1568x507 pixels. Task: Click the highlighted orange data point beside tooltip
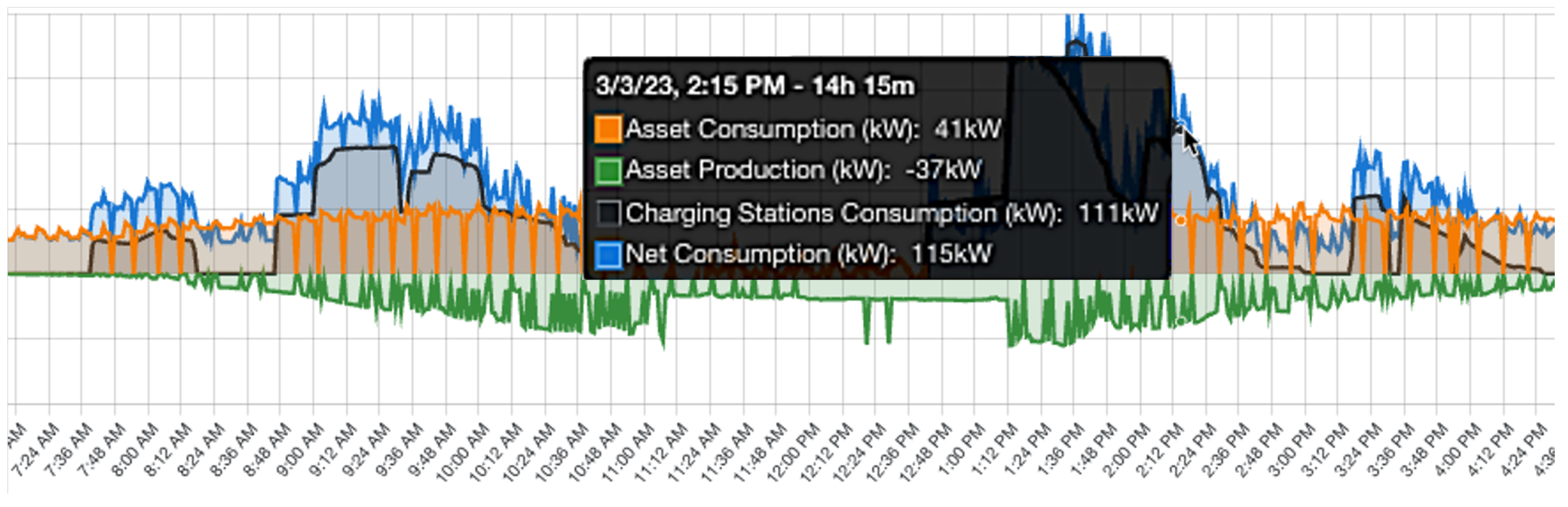tap(1181, 221)
